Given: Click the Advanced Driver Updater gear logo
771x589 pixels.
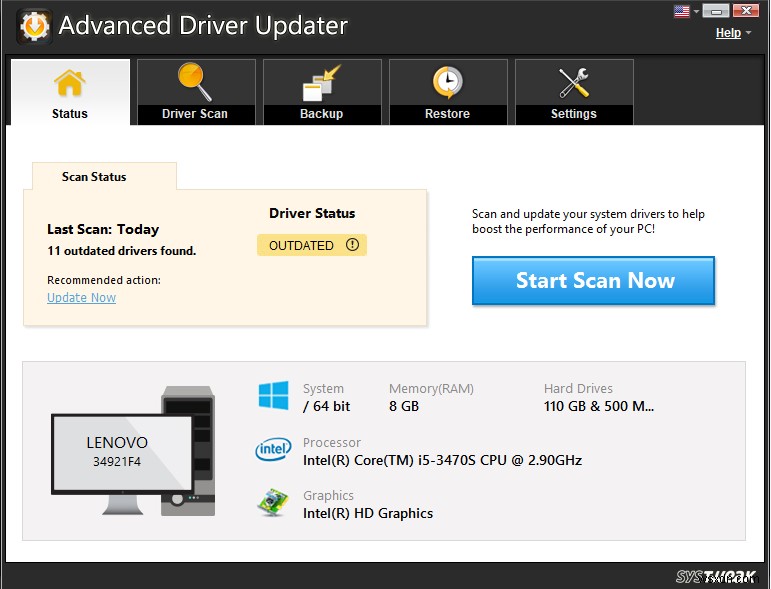Looking at the screenshot, I should (x=34, y=26).
